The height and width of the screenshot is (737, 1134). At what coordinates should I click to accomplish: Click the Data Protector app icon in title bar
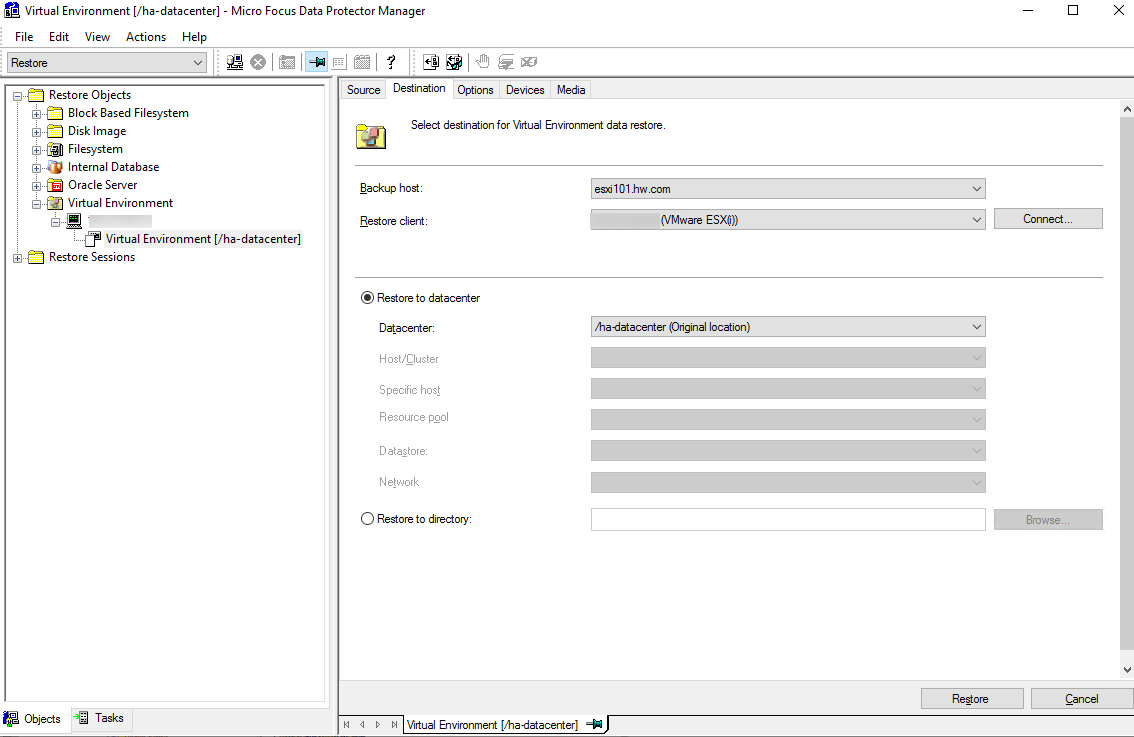click(x=12, y=11)
